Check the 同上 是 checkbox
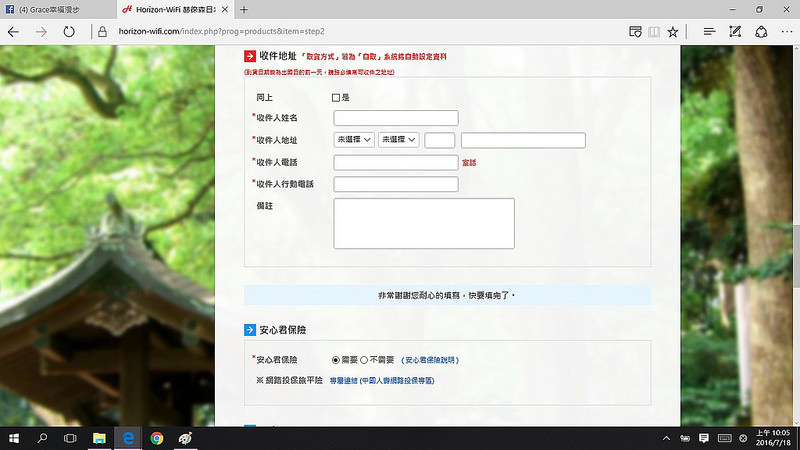 [336, 97]
